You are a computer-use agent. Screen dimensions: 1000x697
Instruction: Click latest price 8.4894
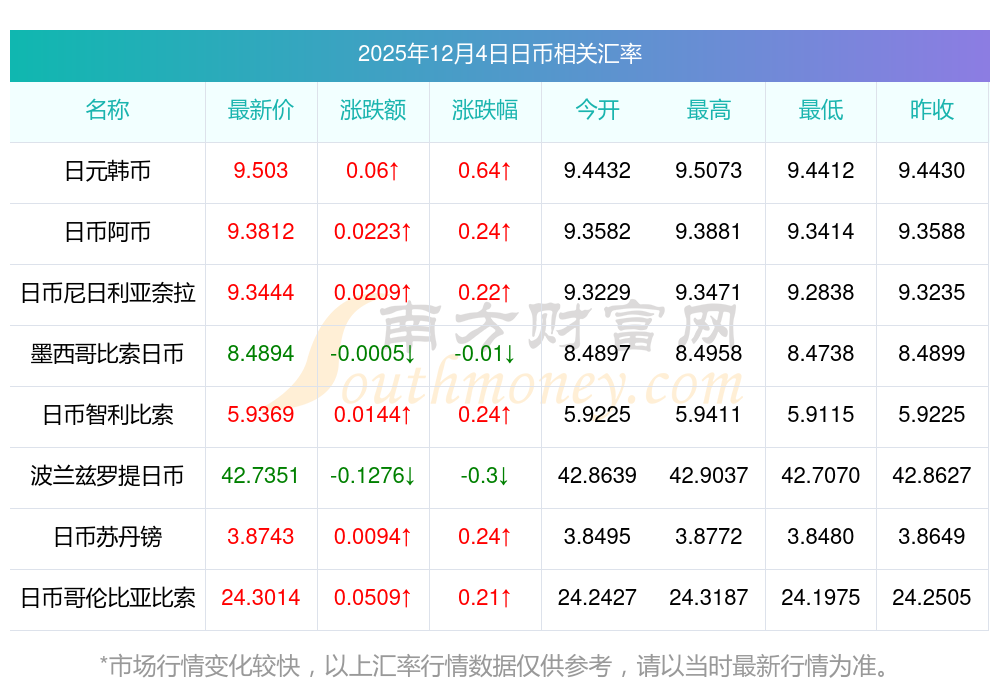261,353
